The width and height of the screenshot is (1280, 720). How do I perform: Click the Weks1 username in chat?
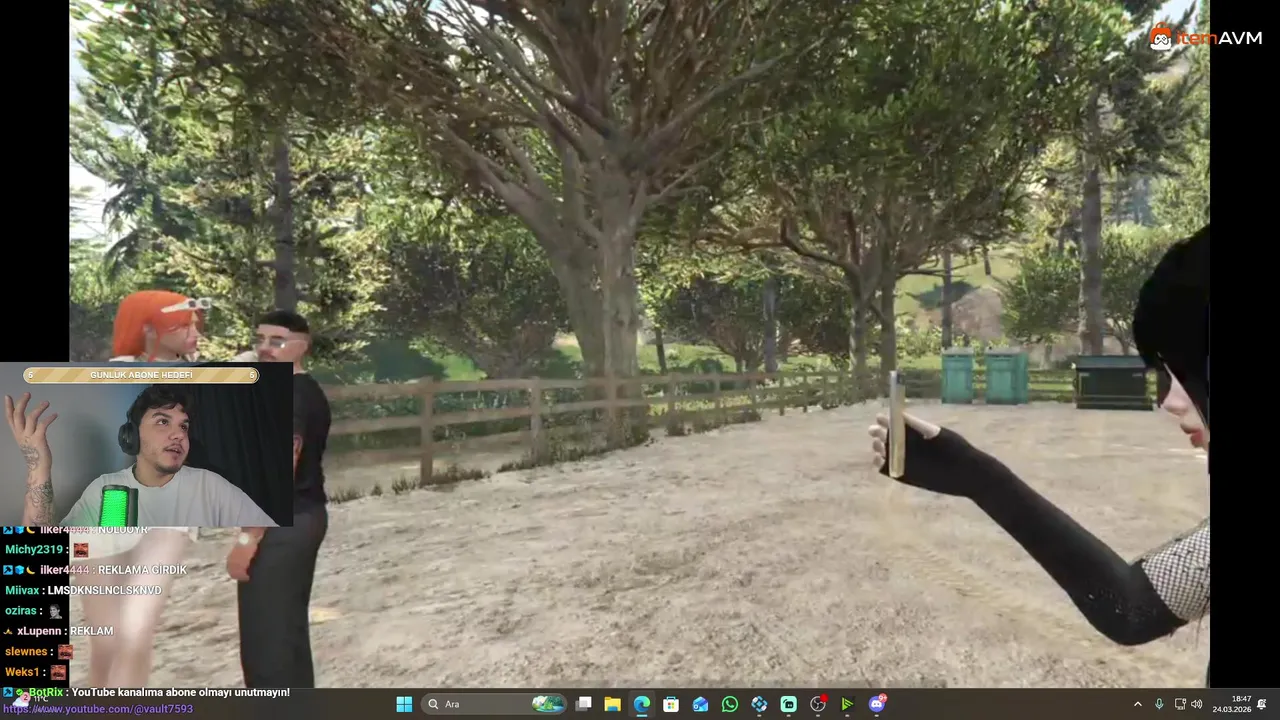coord(22,672)
